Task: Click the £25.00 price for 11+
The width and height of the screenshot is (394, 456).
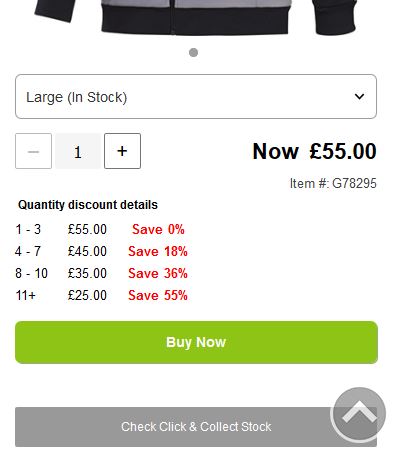Action: [87, 295]
